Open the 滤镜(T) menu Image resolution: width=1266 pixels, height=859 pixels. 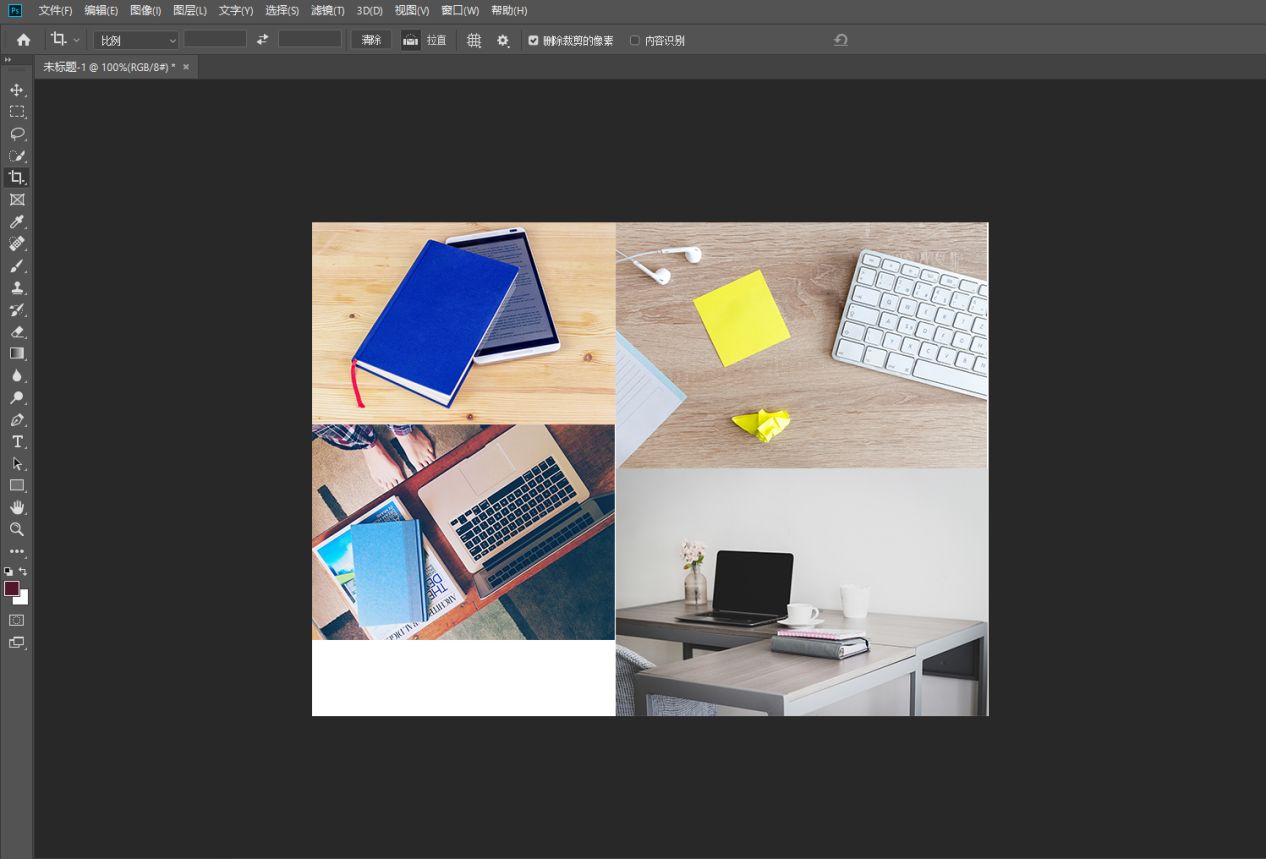(x=327, y=11)
